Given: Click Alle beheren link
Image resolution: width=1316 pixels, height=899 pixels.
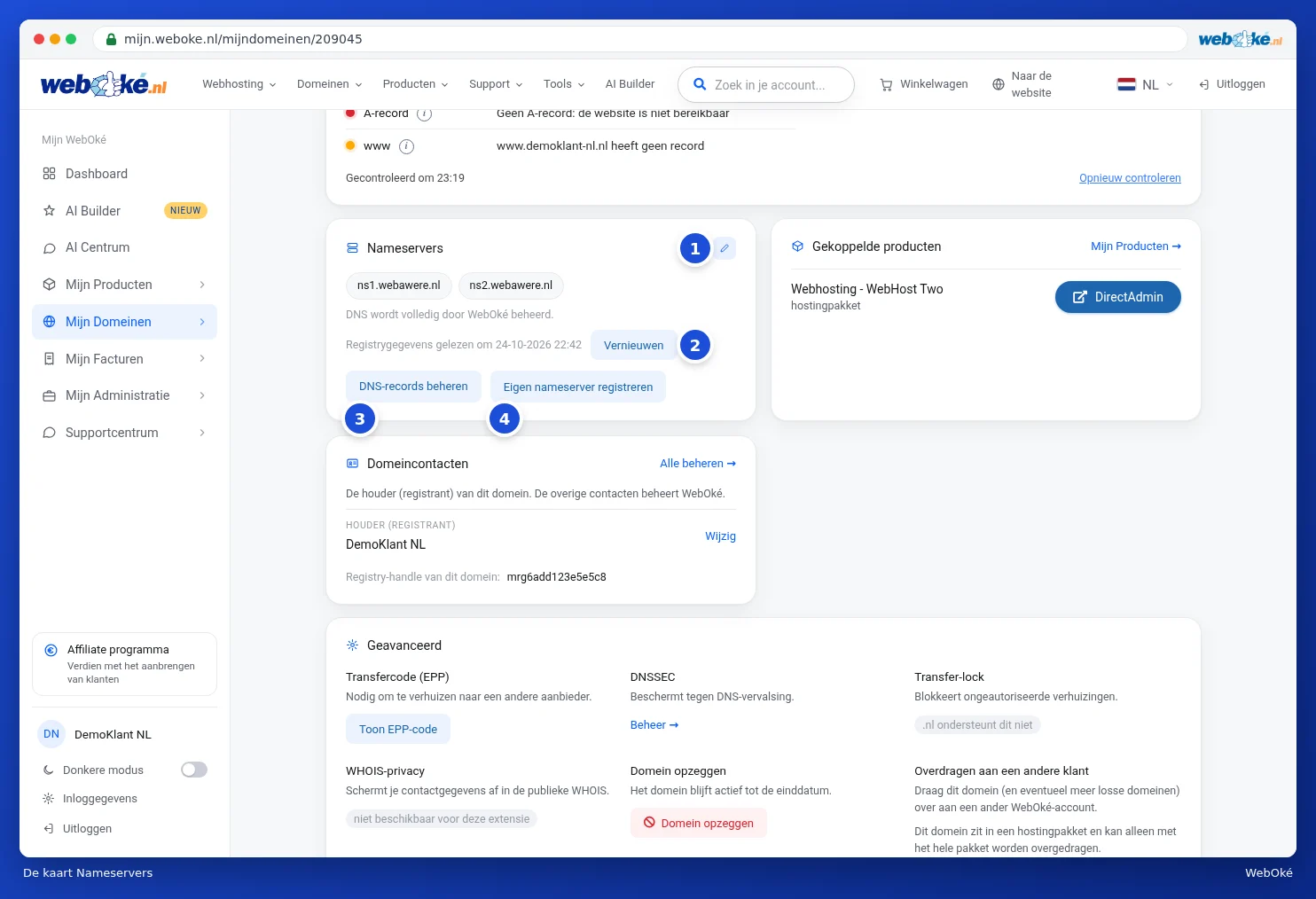Looking at the screenshot, I should click(698, 464).
